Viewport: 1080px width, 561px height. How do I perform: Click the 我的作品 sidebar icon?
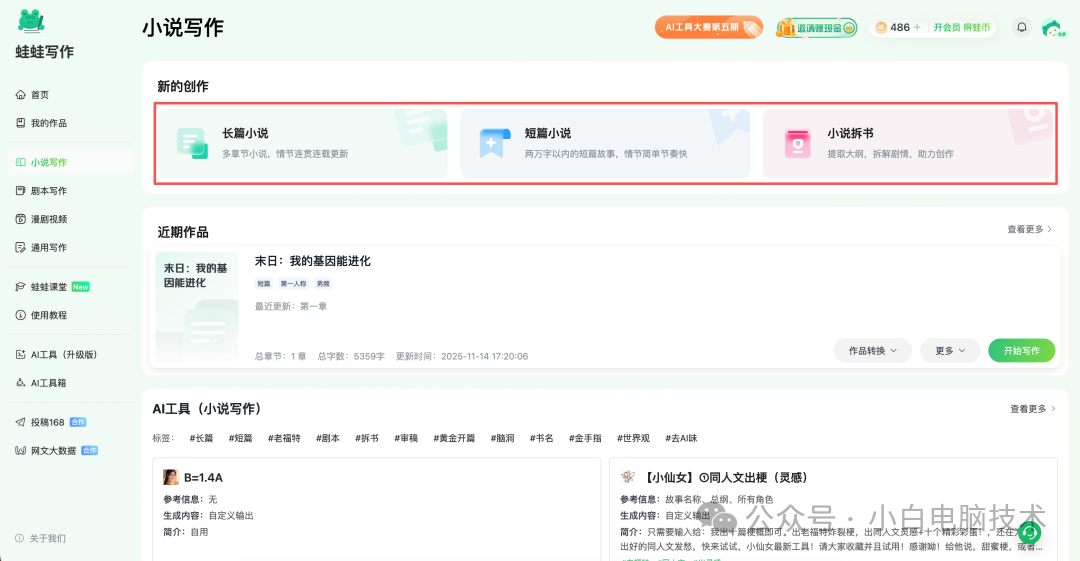click(x=21, y=123)
